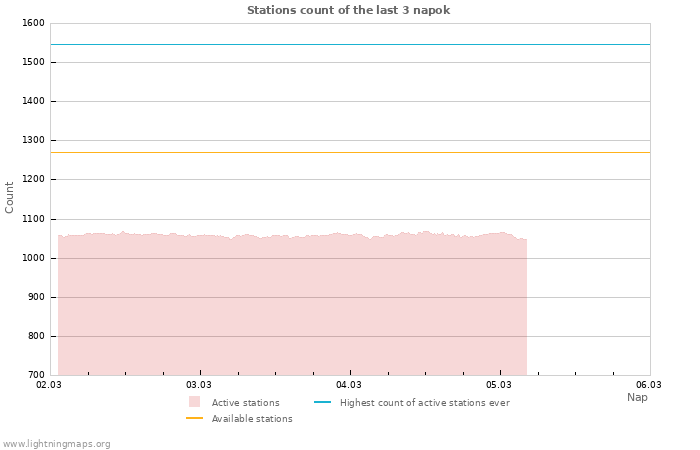Toggle the Available stations legend label

click(252, 419)
